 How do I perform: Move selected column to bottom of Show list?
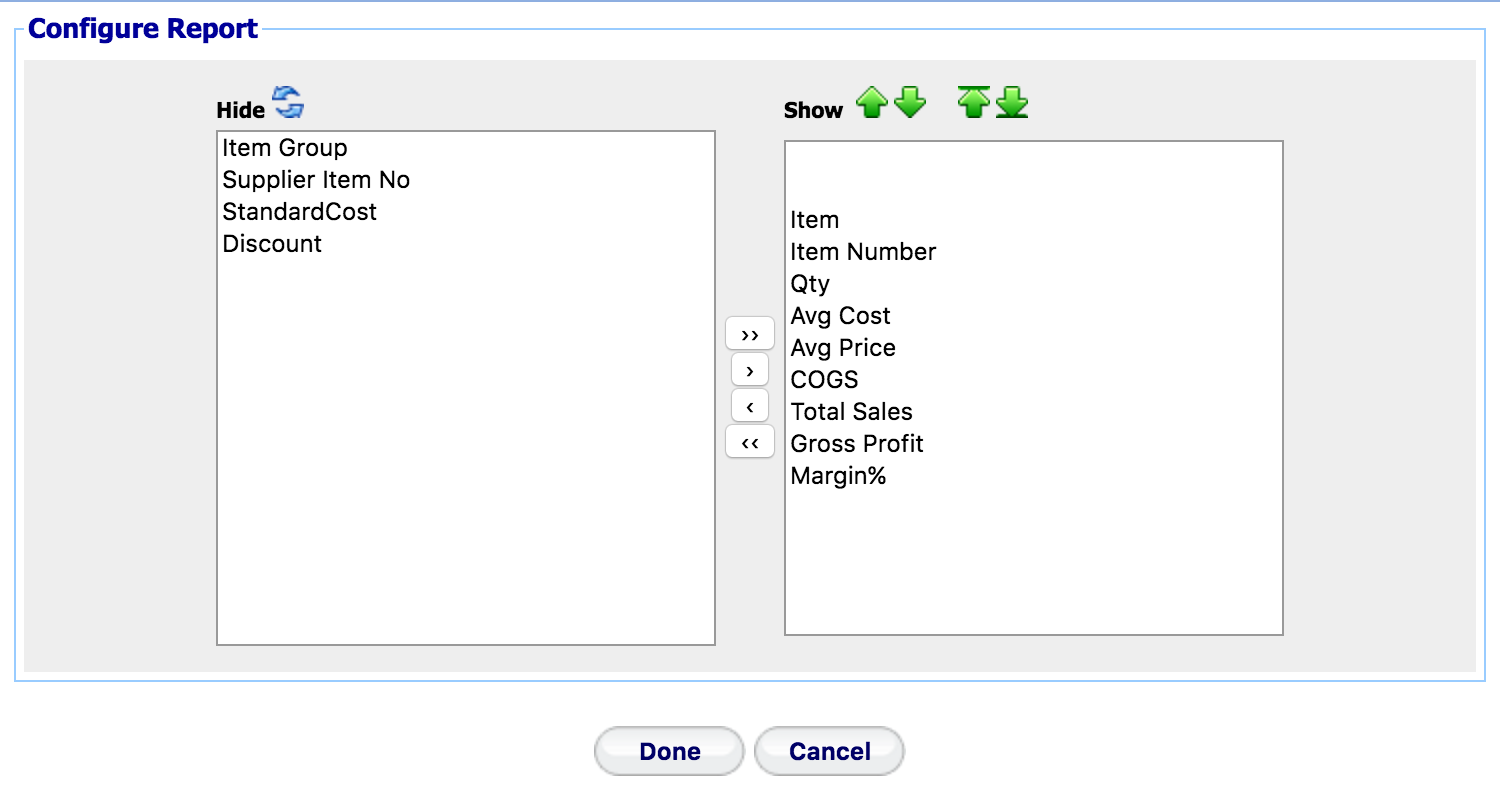point(1012,103)
